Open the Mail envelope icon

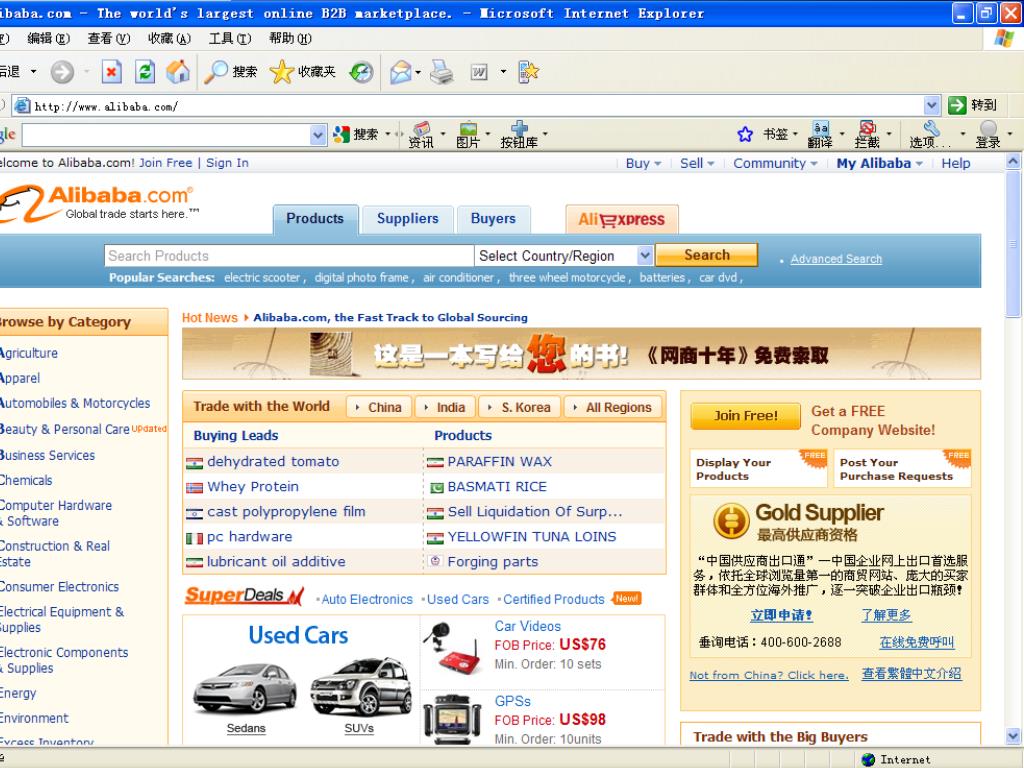point(400,72)
